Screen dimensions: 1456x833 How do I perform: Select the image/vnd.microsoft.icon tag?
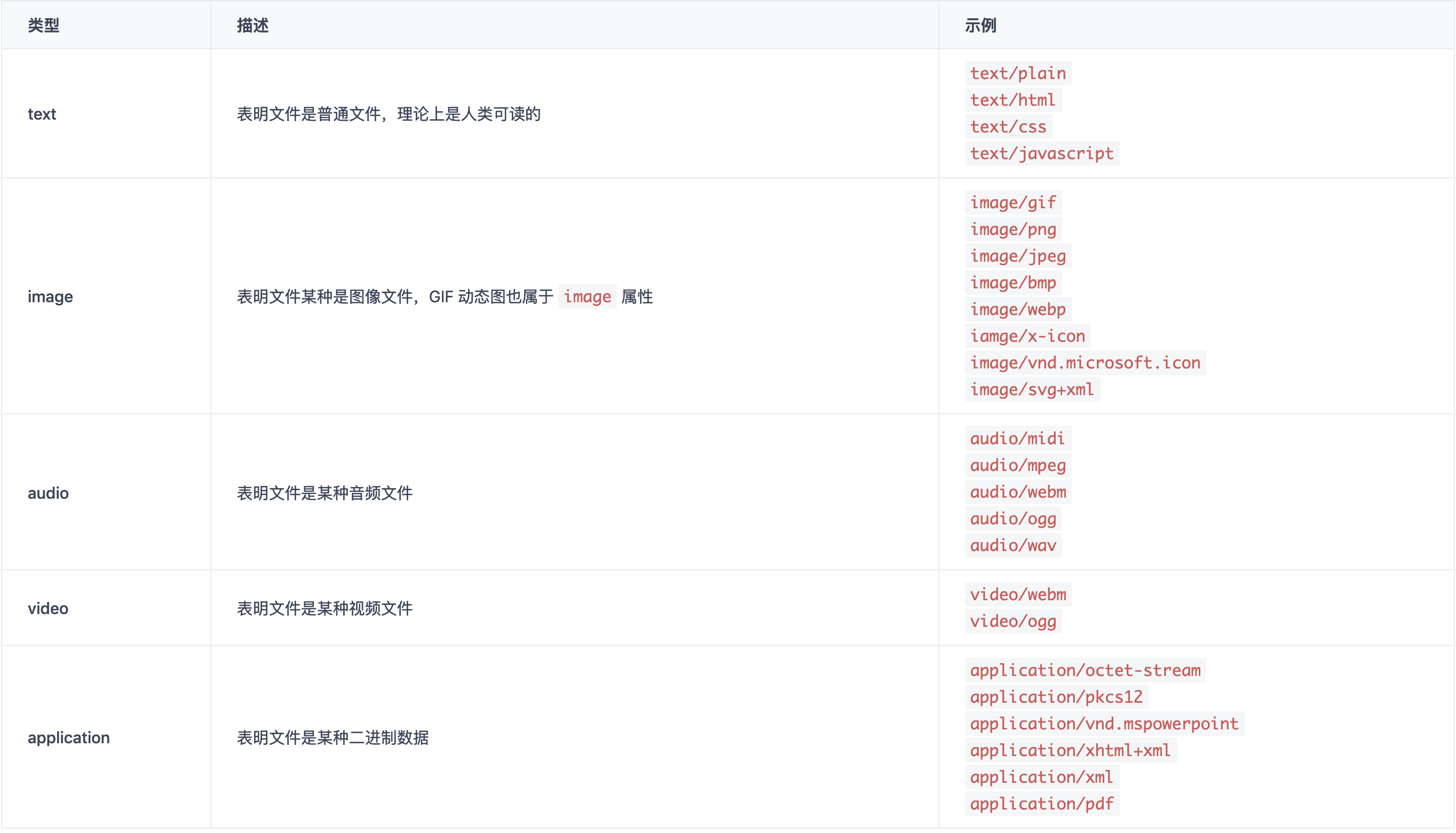(x=1085, y=363)
